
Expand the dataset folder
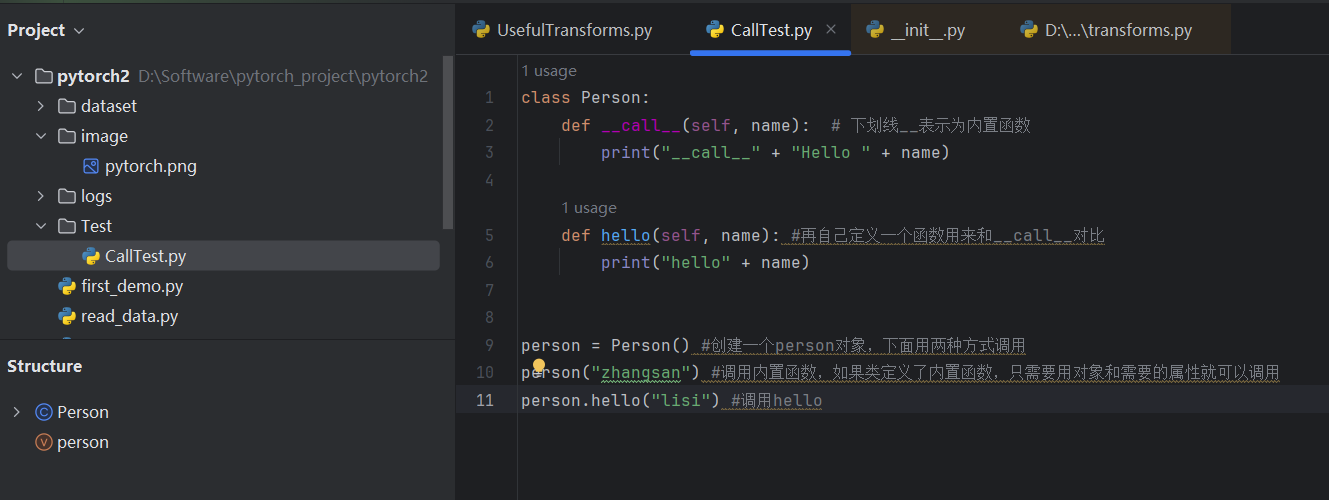(x=41, y=106)
